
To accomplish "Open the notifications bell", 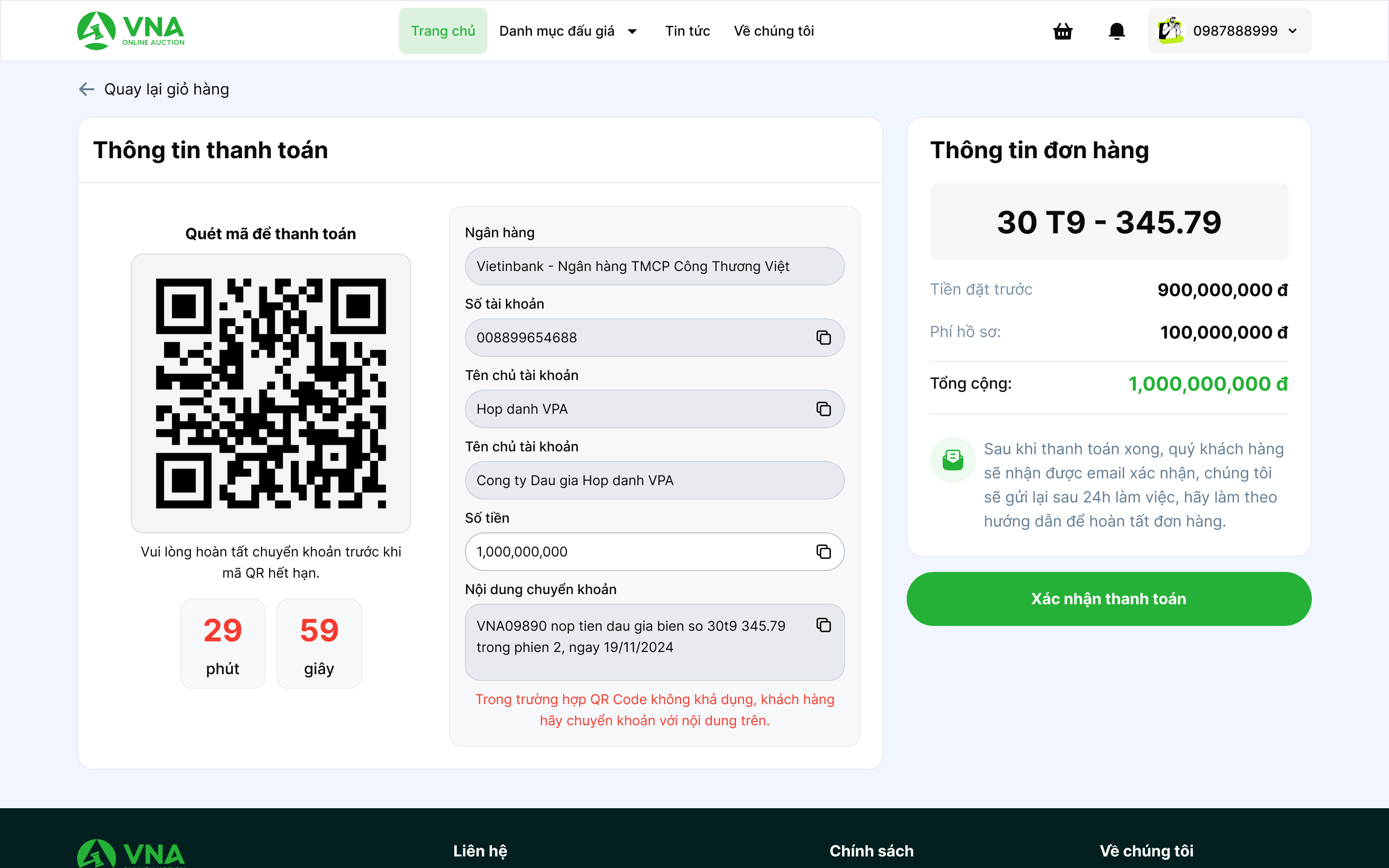I will (1117, 31).
